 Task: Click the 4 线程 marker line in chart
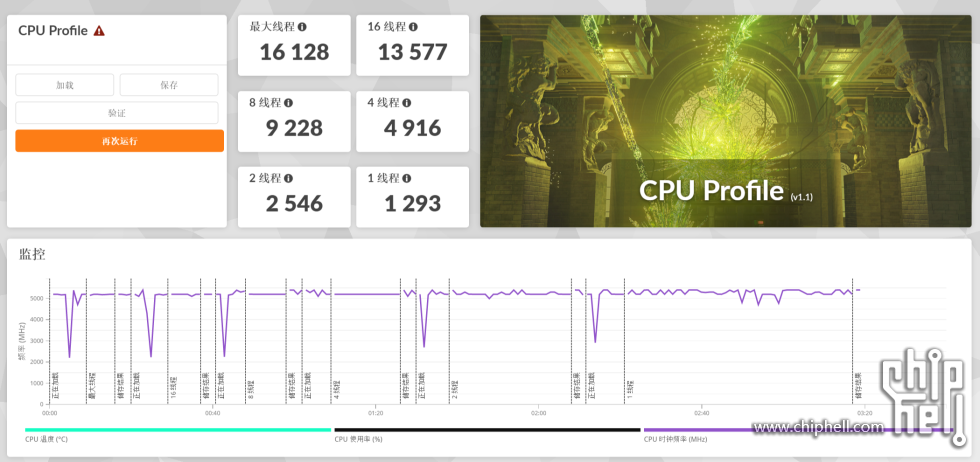tap(332, 341)
